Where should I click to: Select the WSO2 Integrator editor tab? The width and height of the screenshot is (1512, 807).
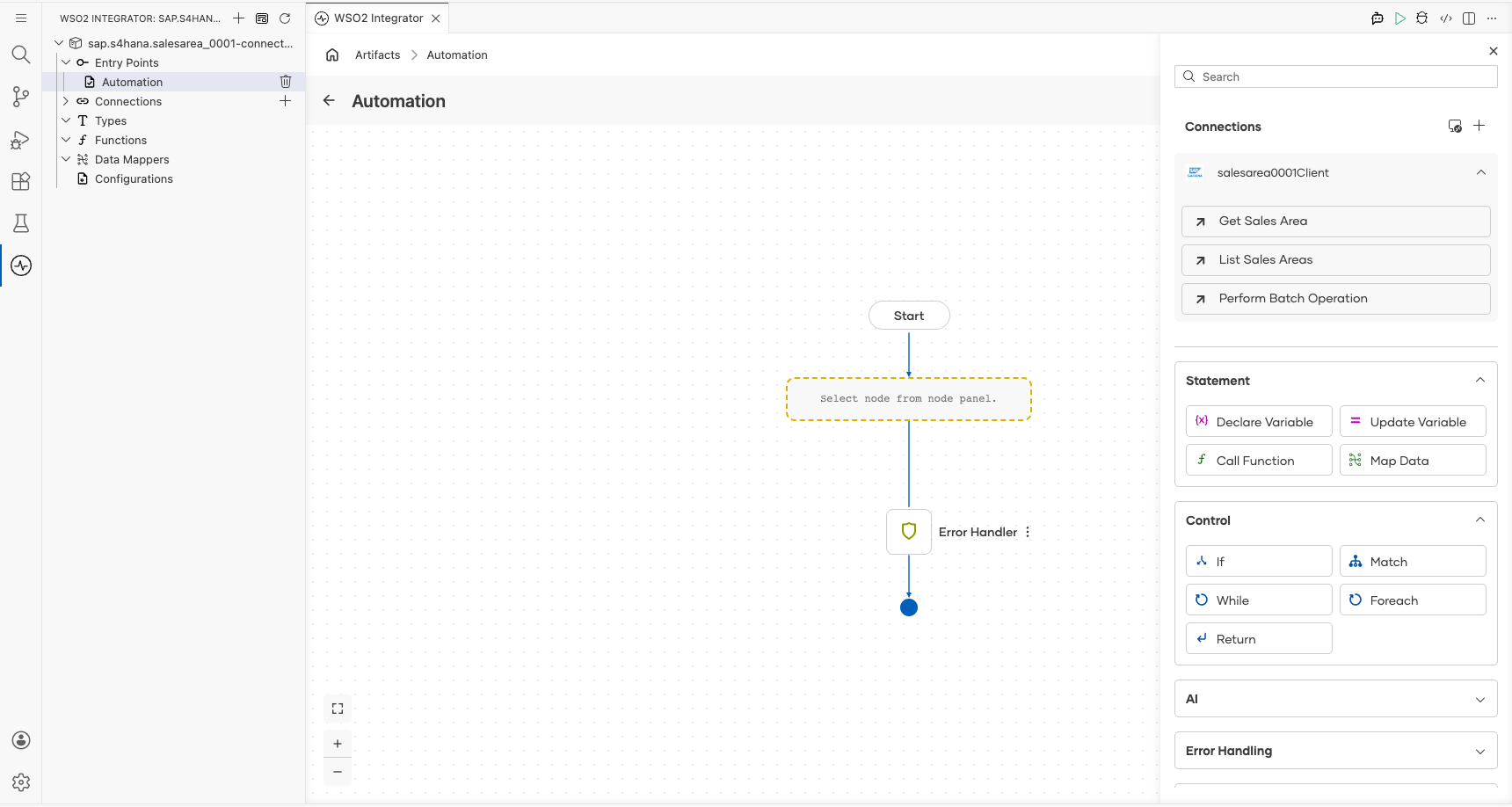(x=378, y=18)
